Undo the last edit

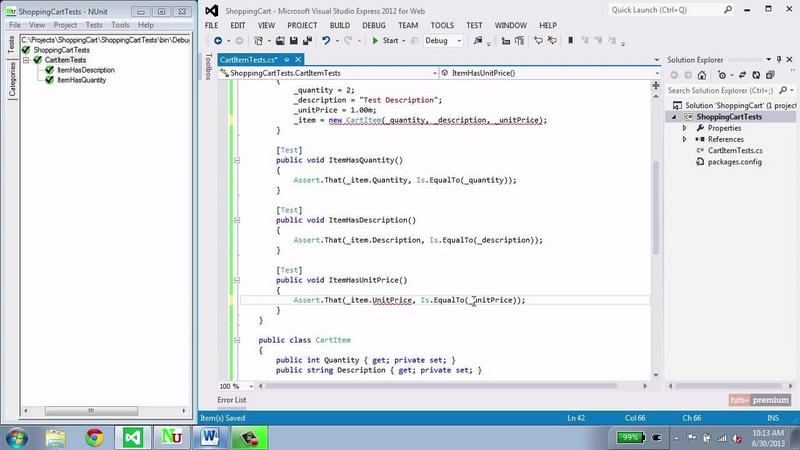click(326, 40)
